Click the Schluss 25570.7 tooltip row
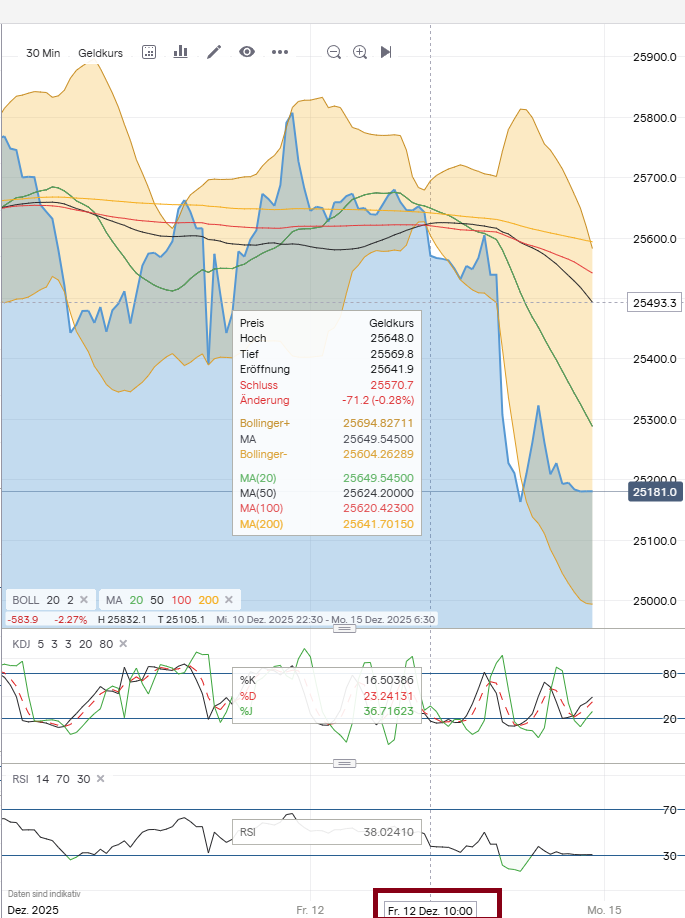Screen dimensions: 685x918 pyautogui.click(x=327, y=385)
